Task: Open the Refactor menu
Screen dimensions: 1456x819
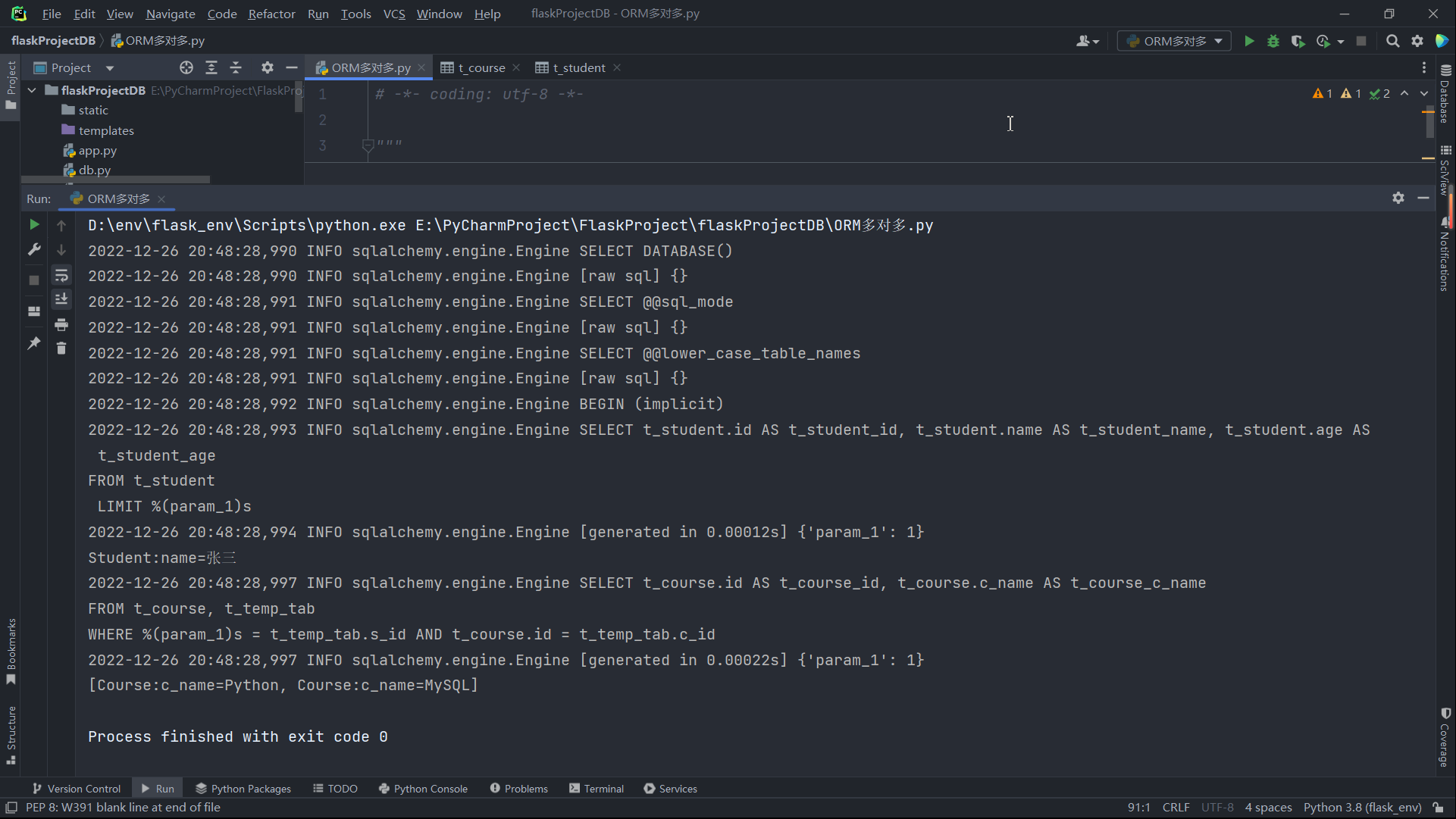Action: pos(271,14)
